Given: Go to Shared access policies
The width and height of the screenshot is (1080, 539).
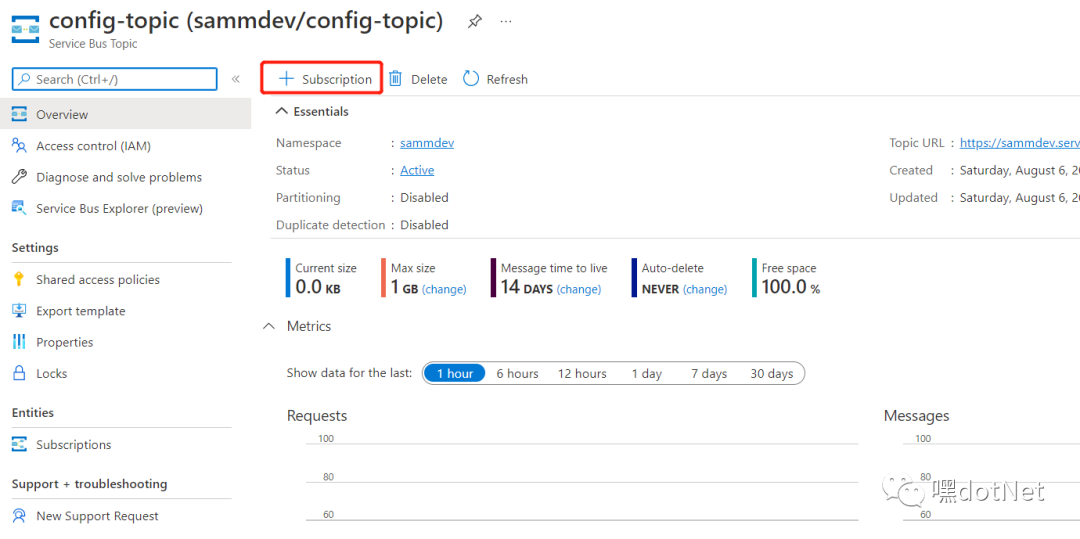Looking at the screenshot, I should [98, 279].
